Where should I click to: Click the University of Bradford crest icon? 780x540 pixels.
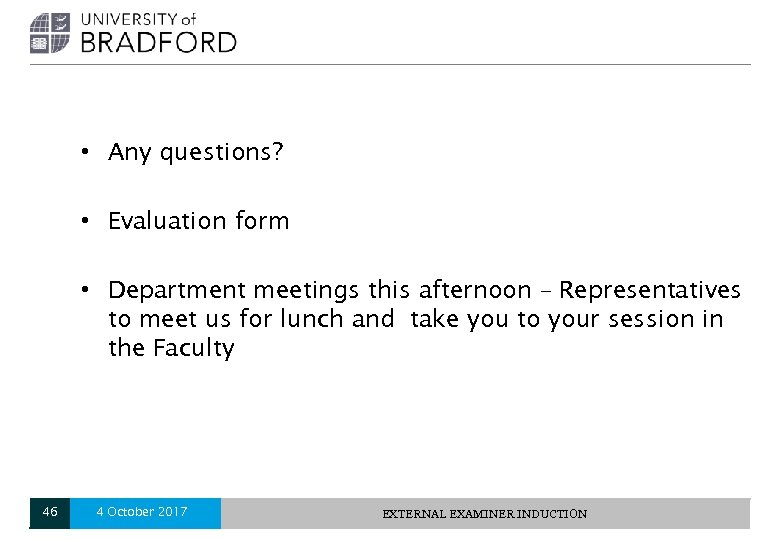coord(49,34)
